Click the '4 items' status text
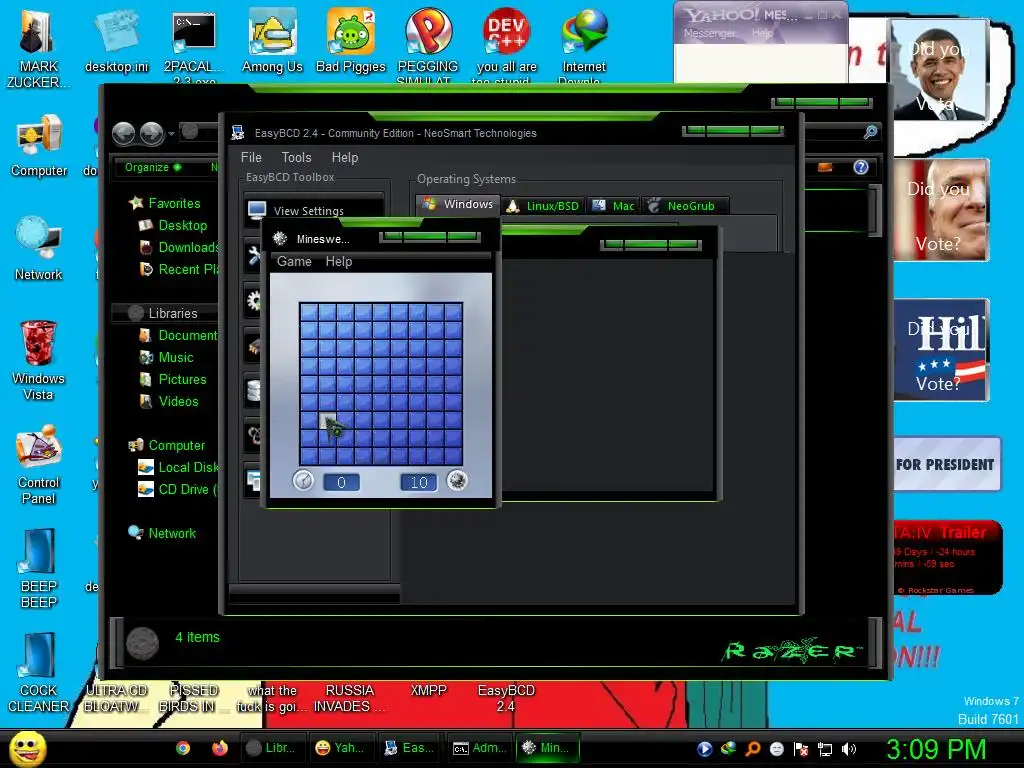The width and height of the screenshot is (1024, 768). pos(197,637)
